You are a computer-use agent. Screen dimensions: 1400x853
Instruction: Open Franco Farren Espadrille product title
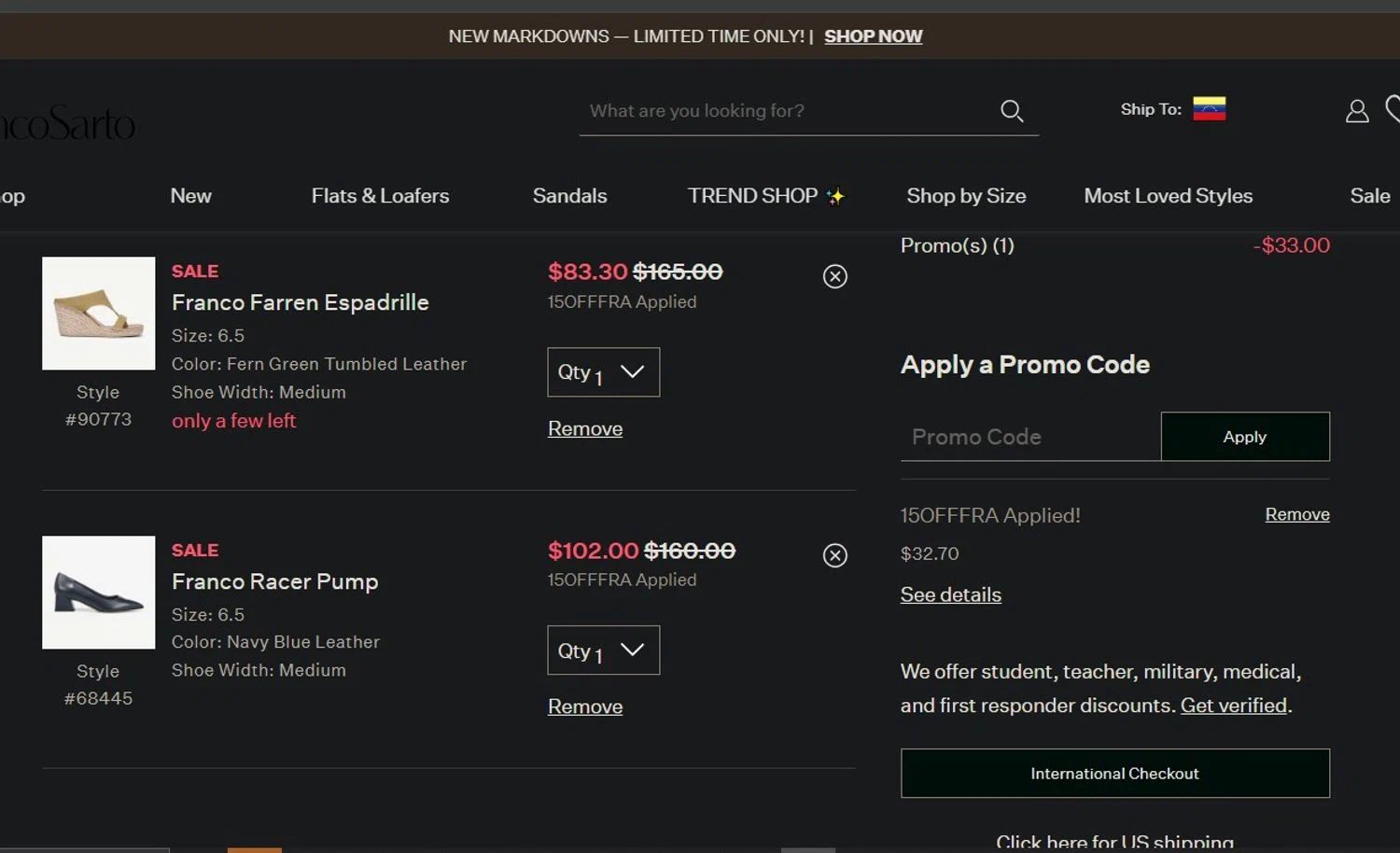coord(301,302)
